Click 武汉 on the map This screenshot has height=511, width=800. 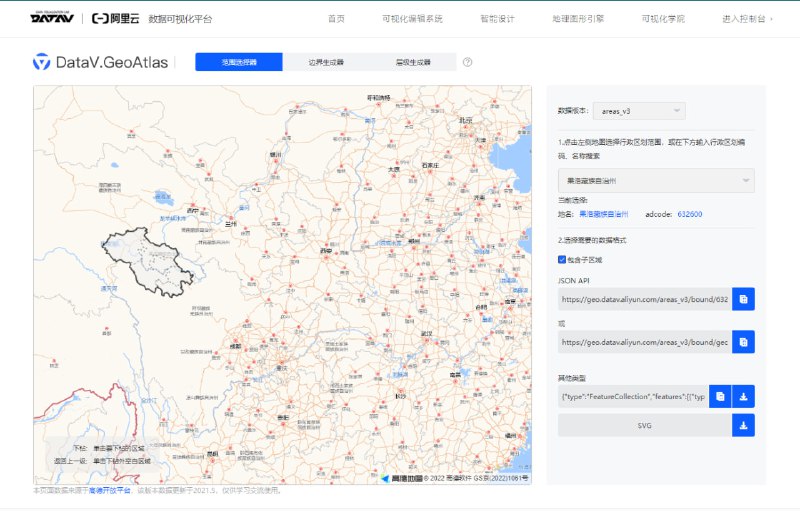427,334
